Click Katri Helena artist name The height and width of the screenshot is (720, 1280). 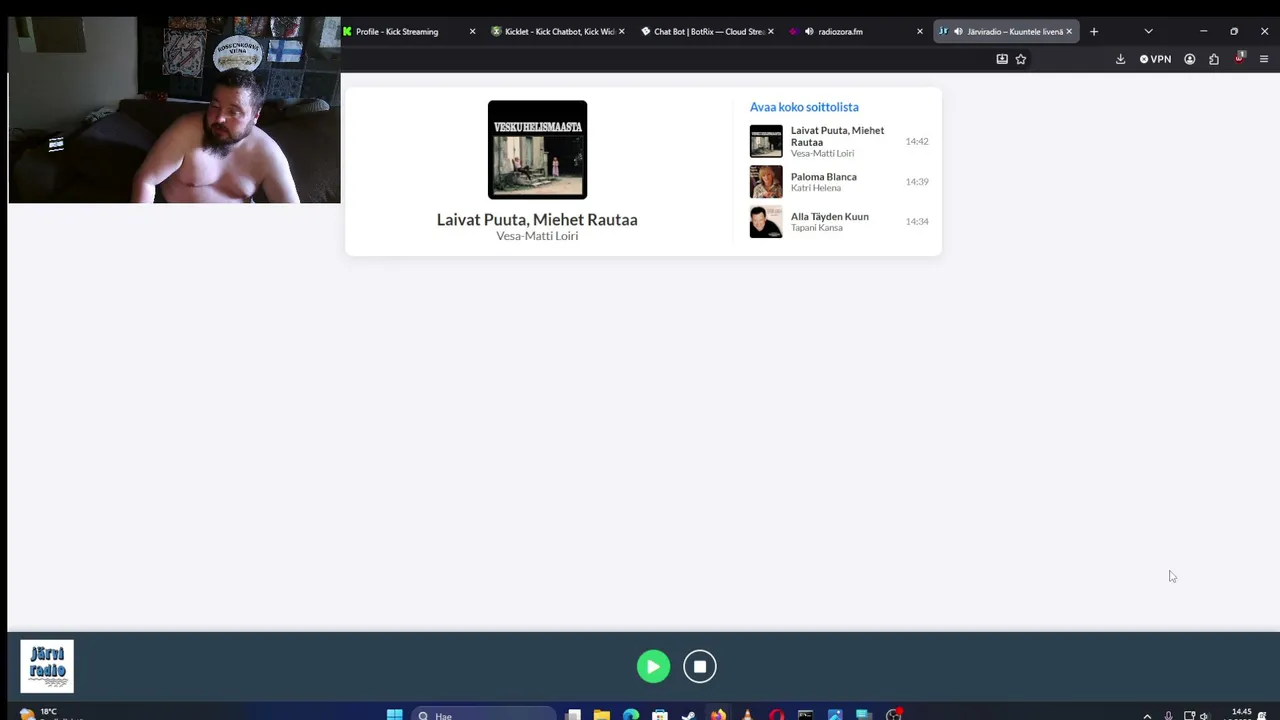pyautogui.click(x=816, y=188)
